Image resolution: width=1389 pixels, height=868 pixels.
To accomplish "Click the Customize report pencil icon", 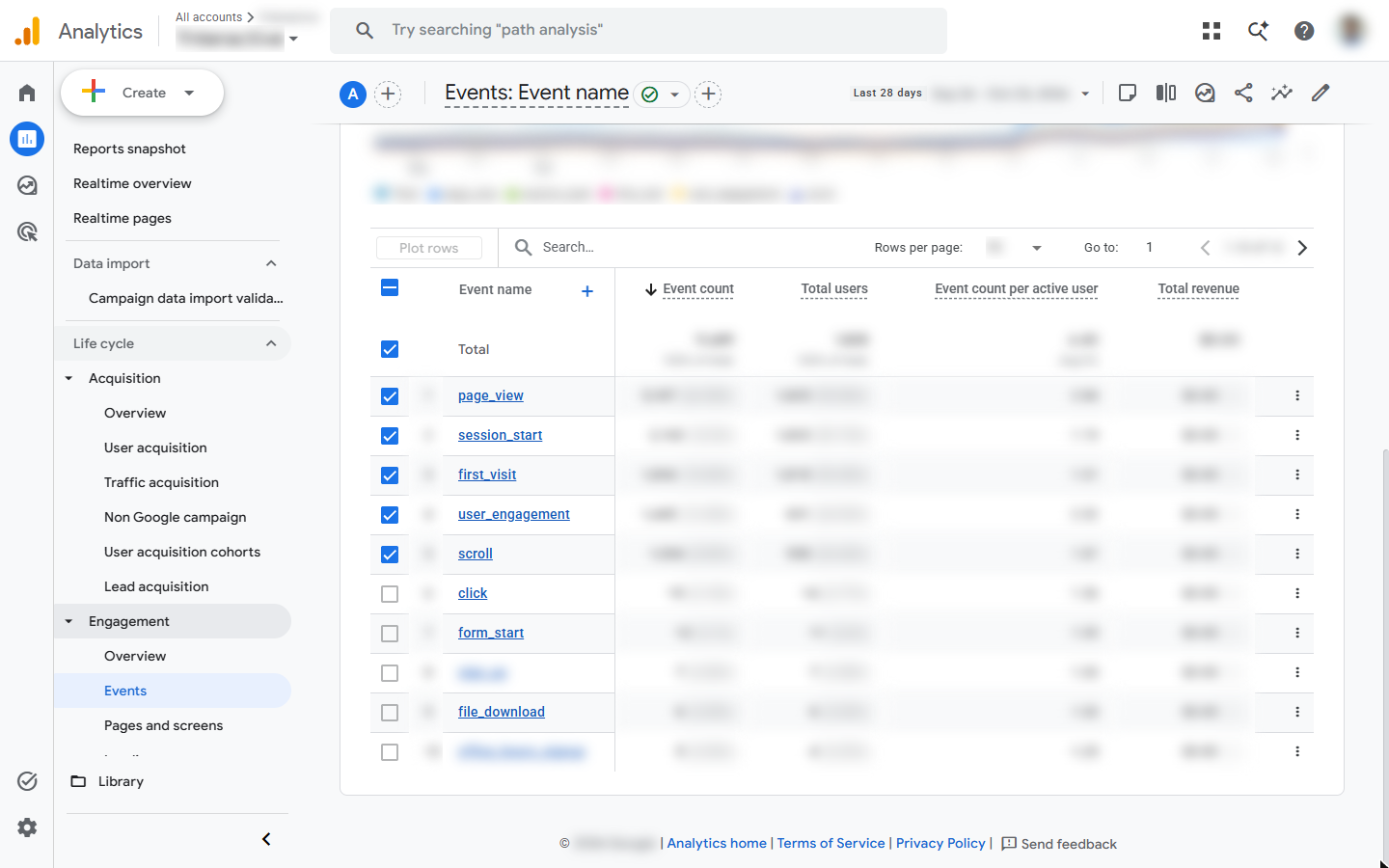I will pyautogui.click(x=1321, y=93).
